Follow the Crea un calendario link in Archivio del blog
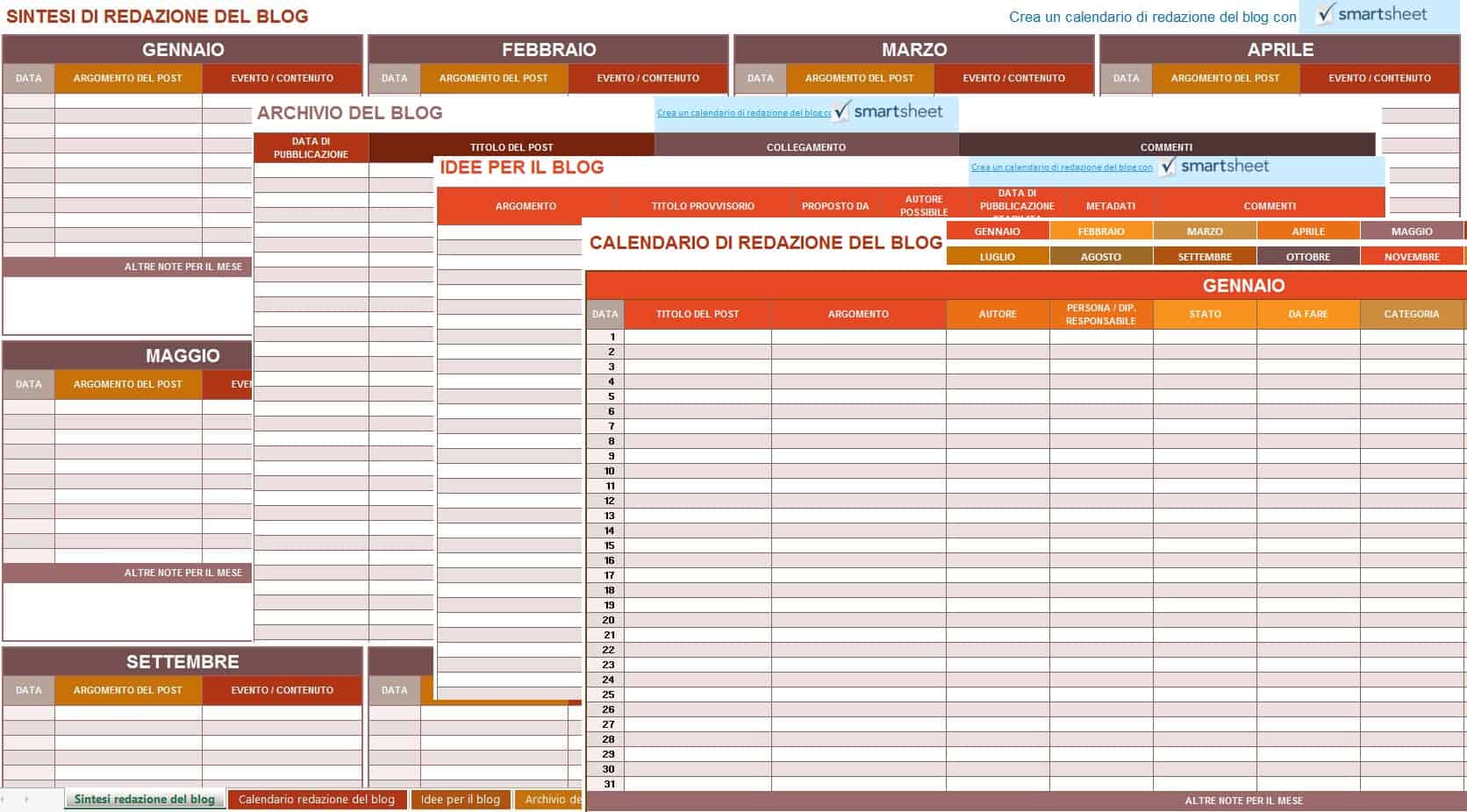This screenshot has height=812, width=1467. point(744,112)
